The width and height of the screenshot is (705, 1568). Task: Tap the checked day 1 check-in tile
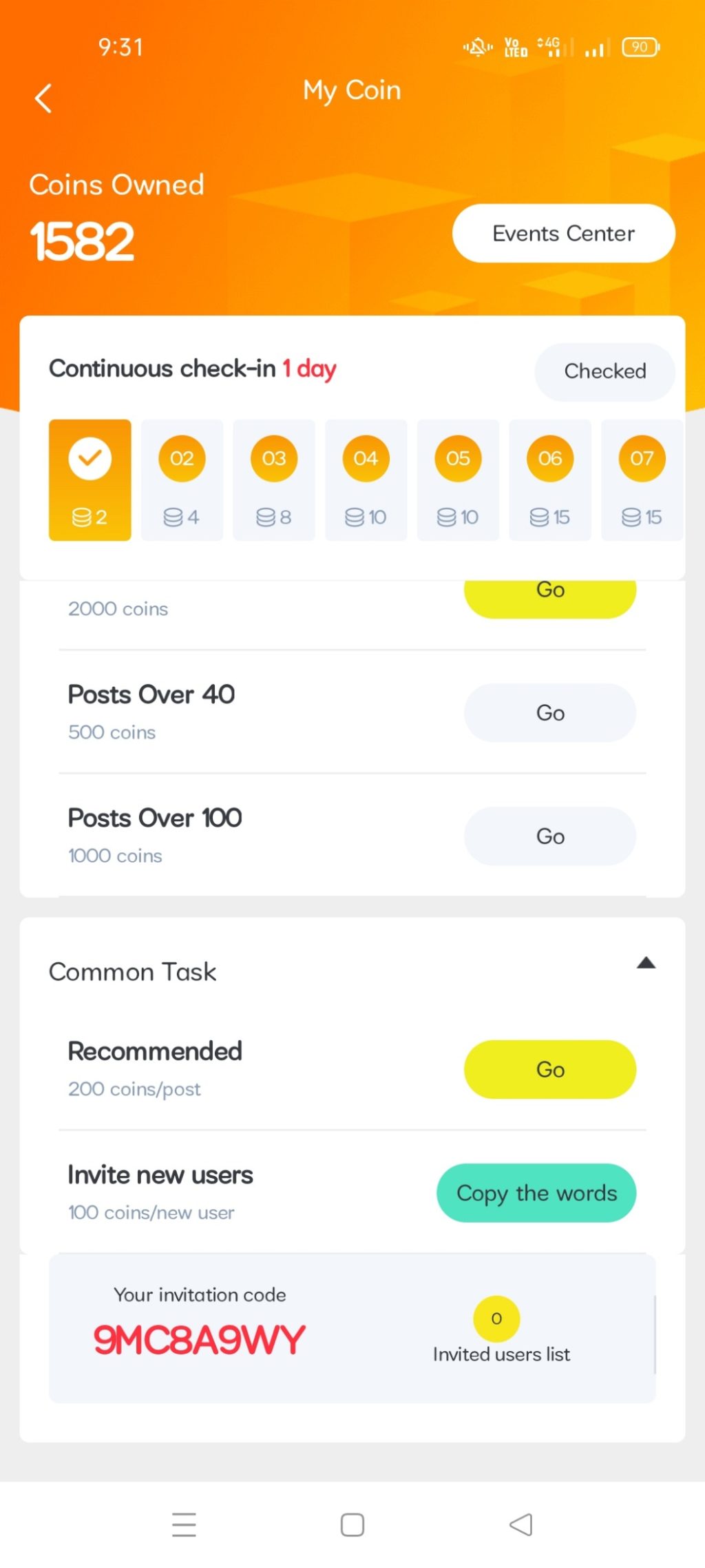pyautogui.click(x=90, y=479)
